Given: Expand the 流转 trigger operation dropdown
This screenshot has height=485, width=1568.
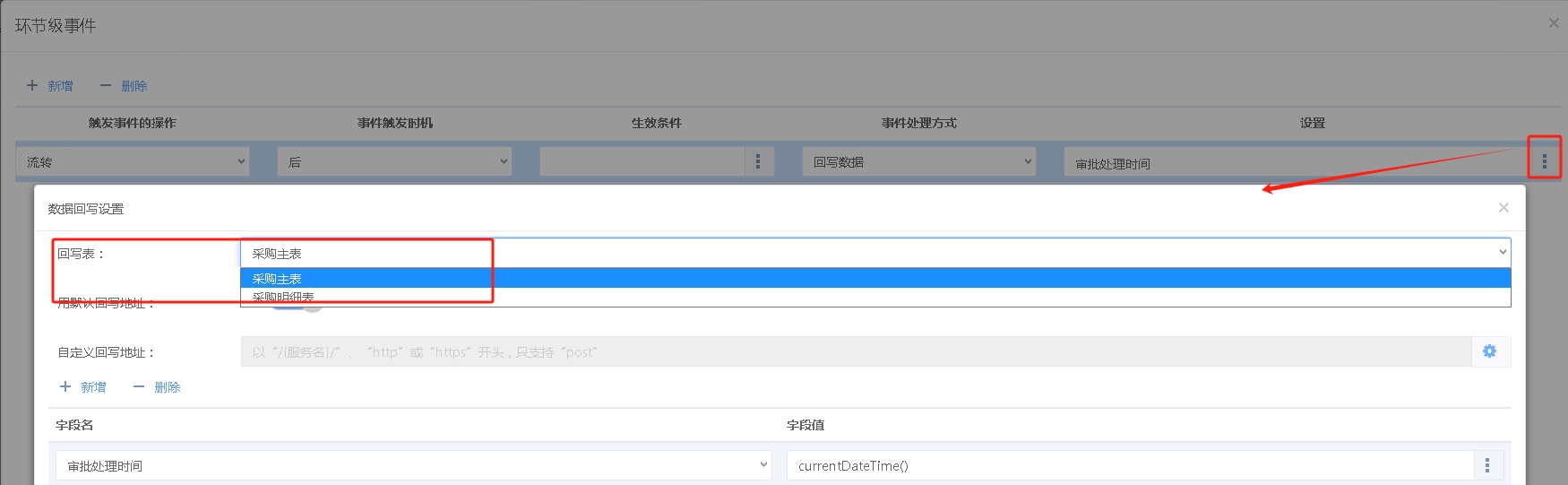Looking at the screenshot, I should (133, 162).
